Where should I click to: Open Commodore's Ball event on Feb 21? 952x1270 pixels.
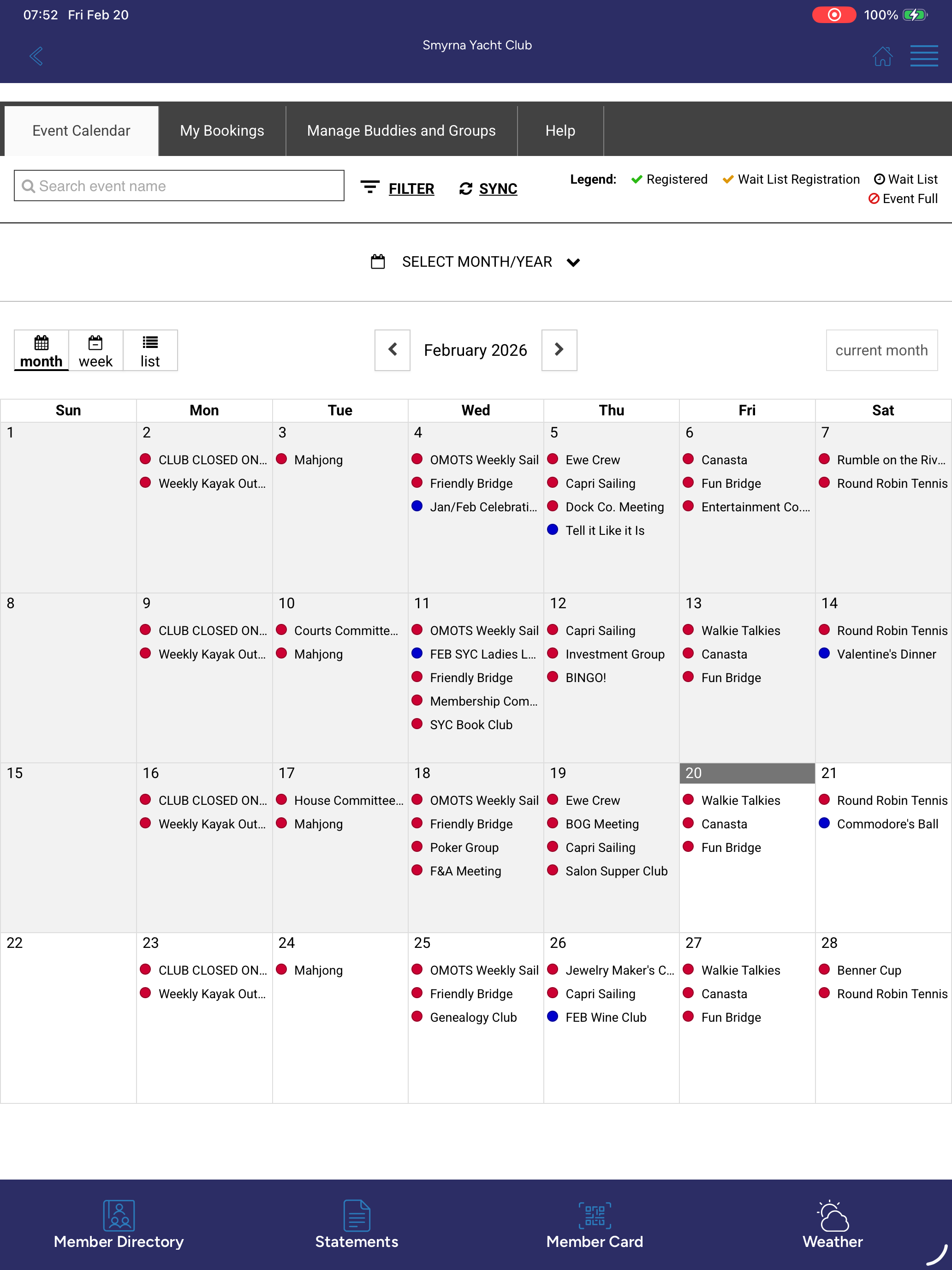pyautogui.click(x=887, y=824)
